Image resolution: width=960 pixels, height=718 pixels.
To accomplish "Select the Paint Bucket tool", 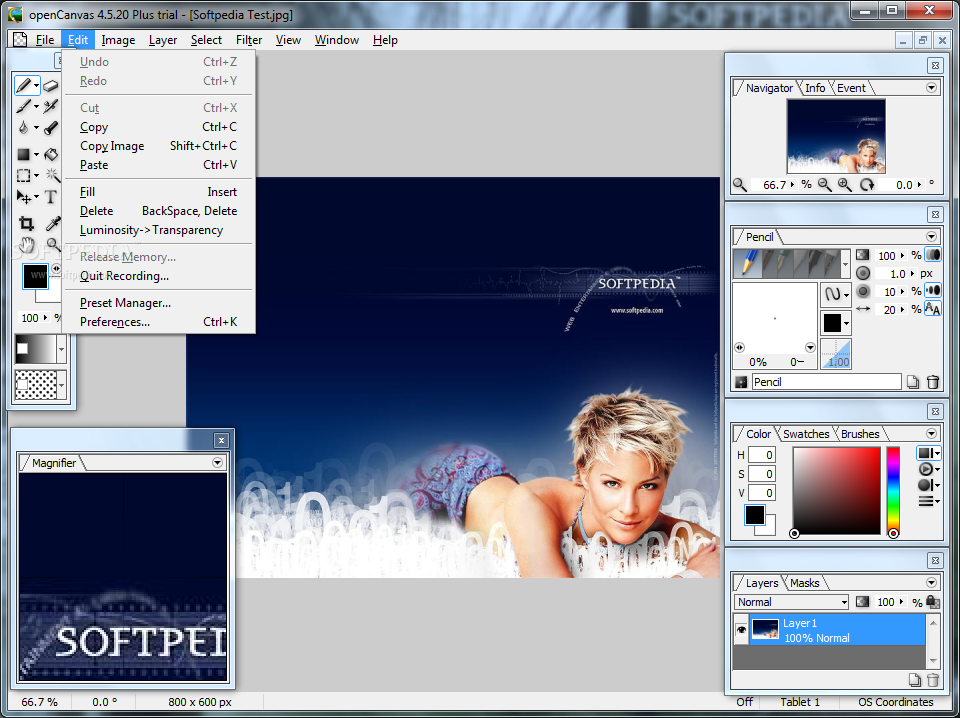I will 51,154.
